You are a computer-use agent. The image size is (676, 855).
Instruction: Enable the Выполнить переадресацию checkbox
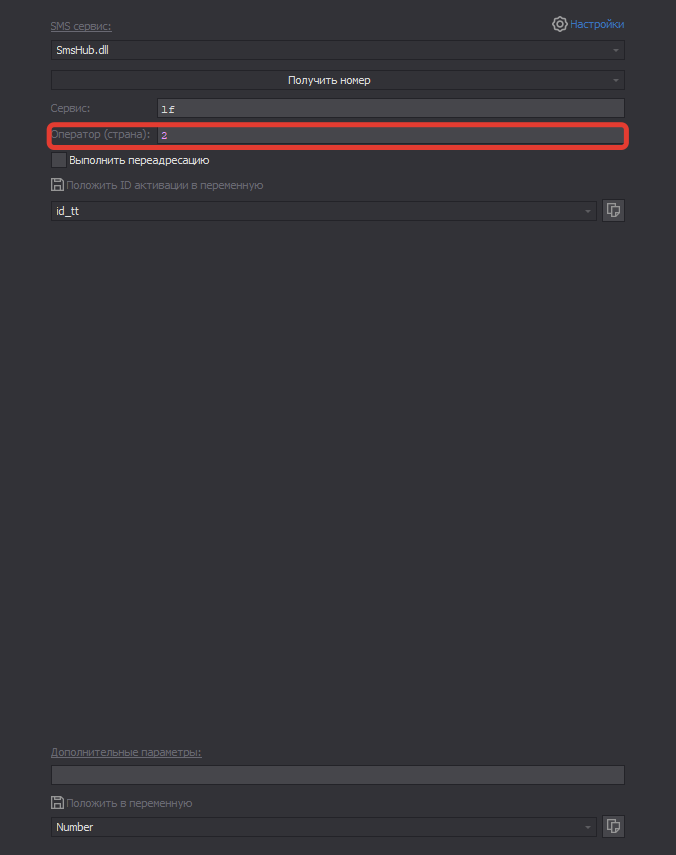point(59,160)
